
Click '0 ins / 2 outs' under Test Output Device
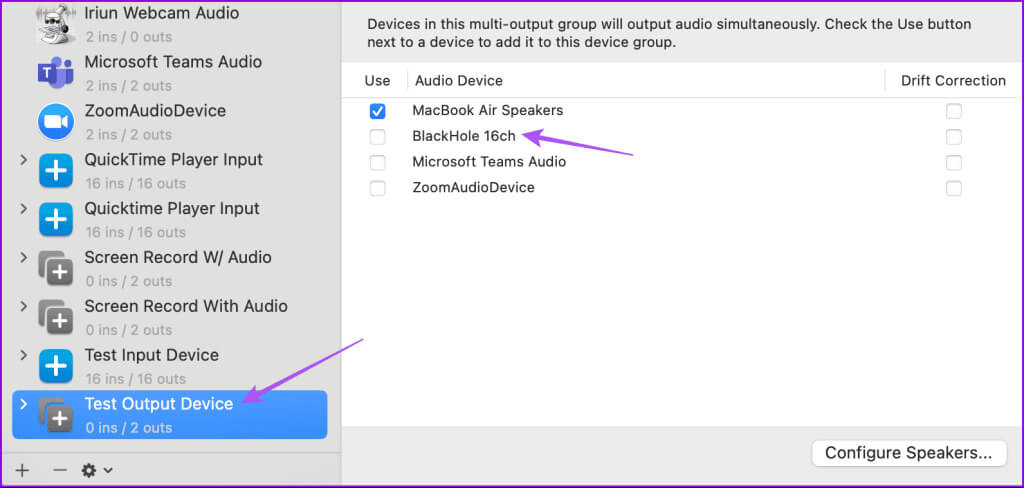pyautogui.click(x=129, y=428)
